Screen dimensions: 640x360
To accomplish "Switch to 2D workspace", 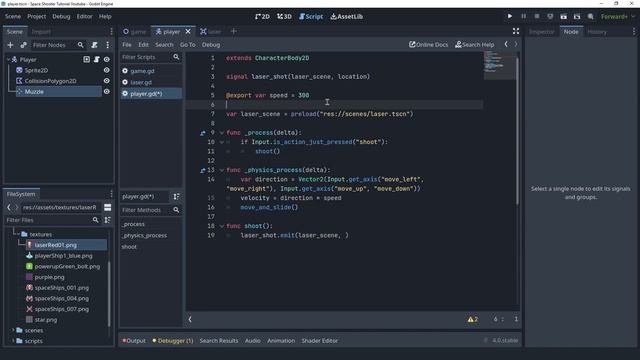I will 262,16.
